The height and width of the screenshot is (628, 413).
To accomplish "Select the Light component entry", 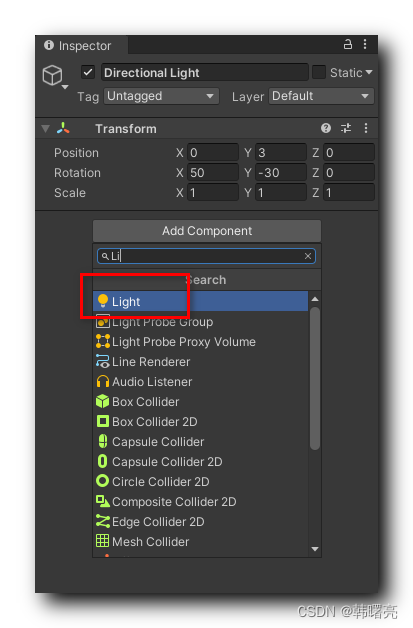I will pos(201,301).
